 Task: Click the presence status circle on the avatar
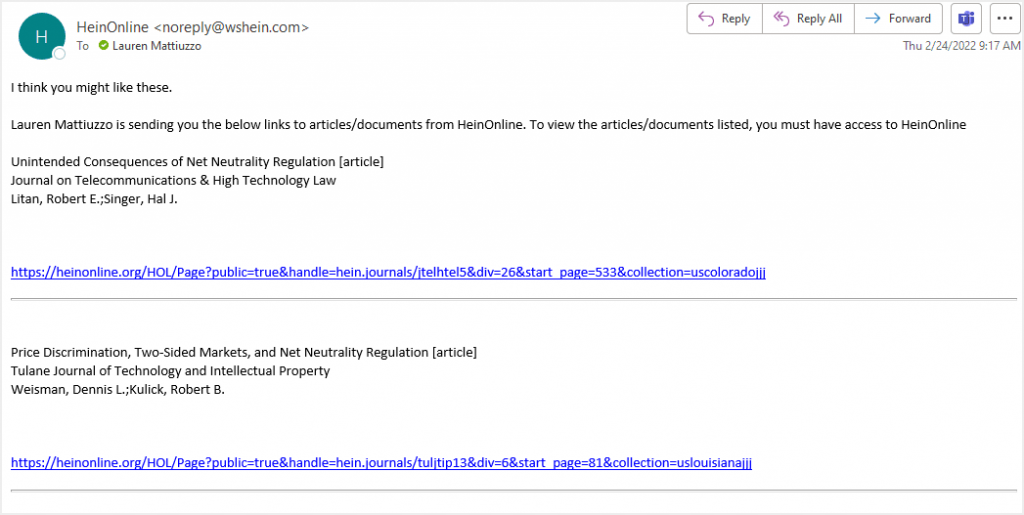[x=59, y=54]
